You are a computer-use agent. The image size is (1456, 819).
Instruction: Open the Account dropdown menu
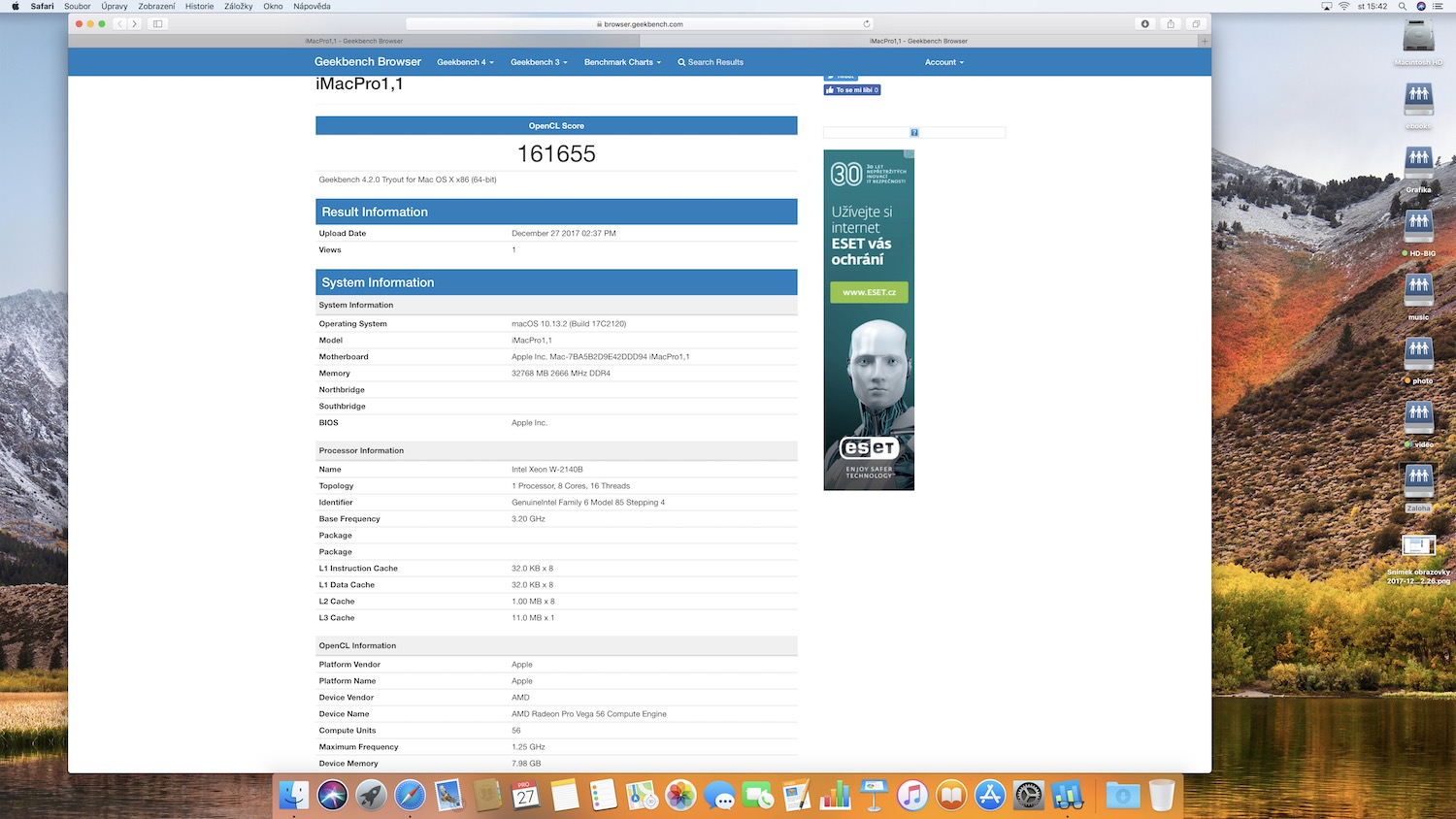click(944, 62)
